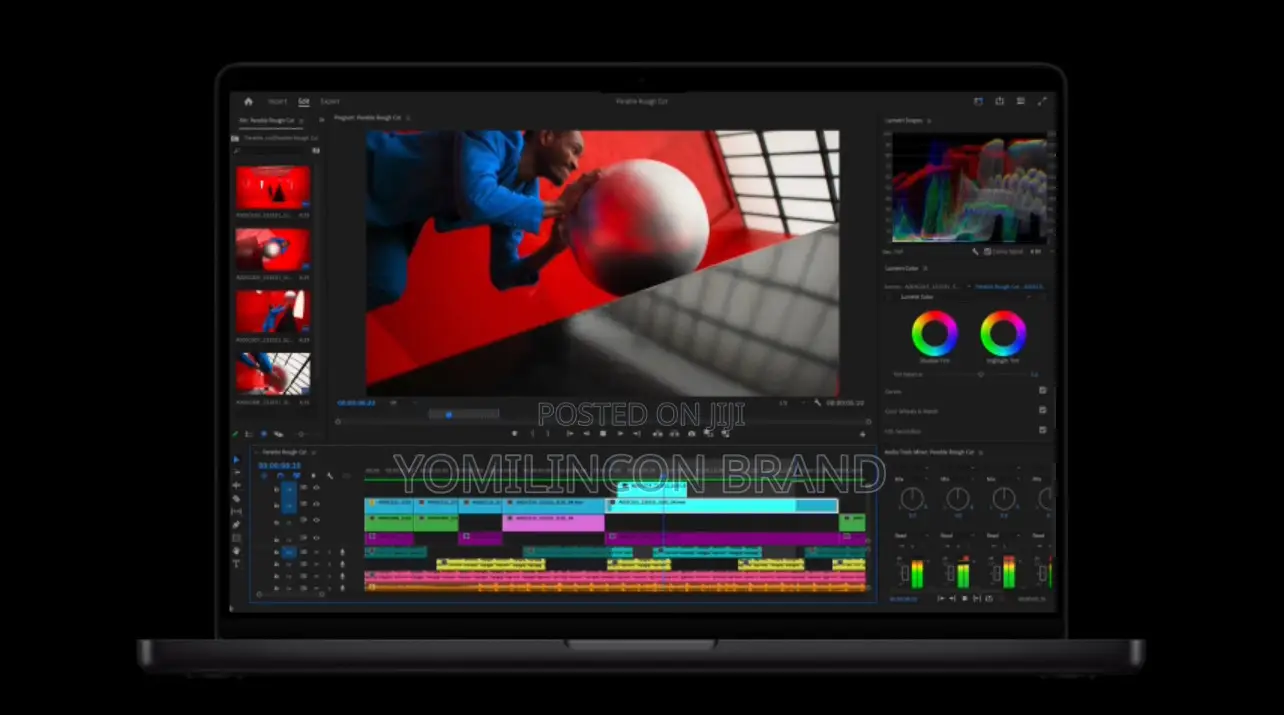Select the Ripple Edit tool
Image resolution: width=1284 pixels, height=715 pixels.
pos(236,485)
